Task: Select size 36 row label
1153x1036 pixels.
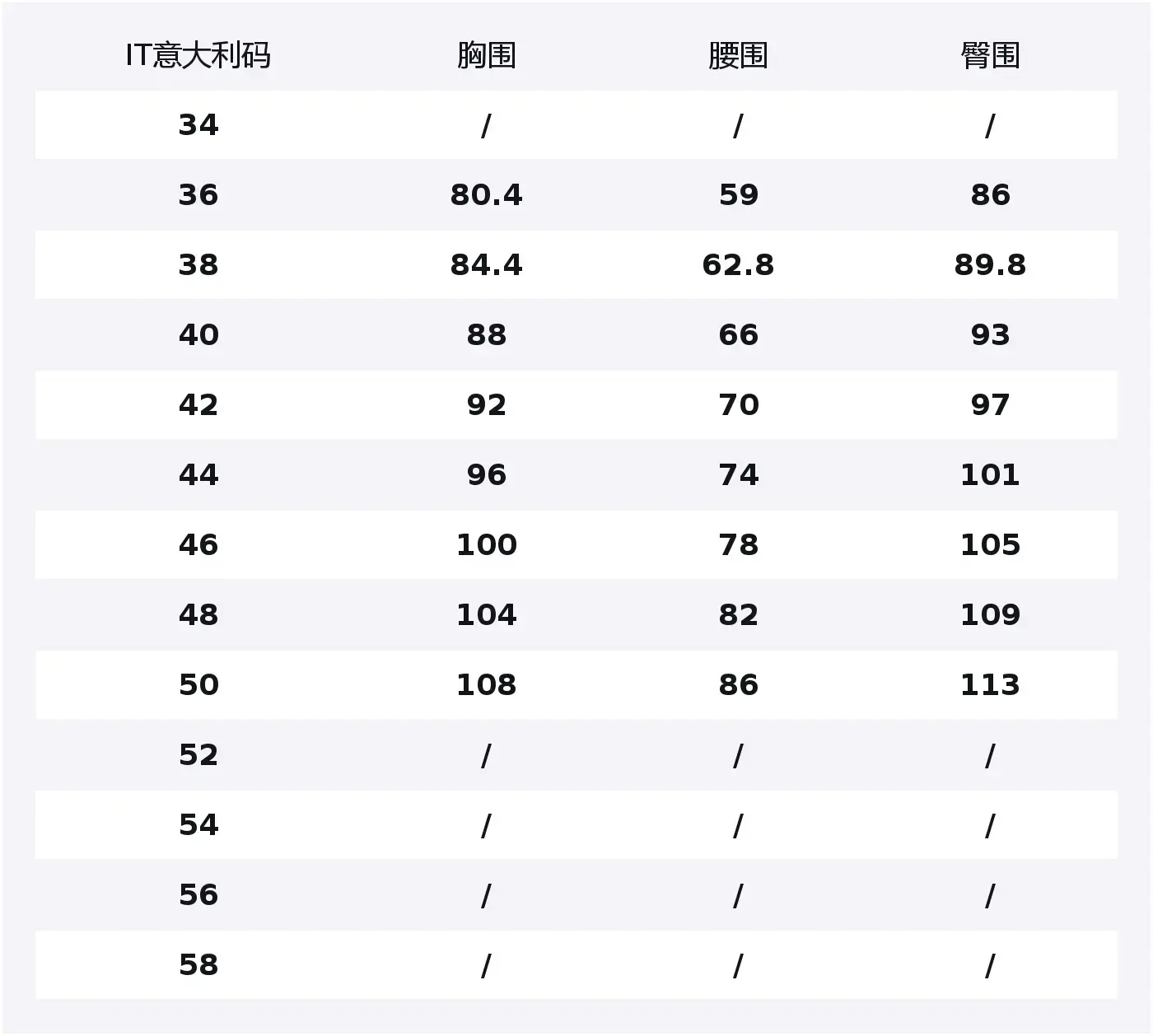Action: tap(198, 195)
